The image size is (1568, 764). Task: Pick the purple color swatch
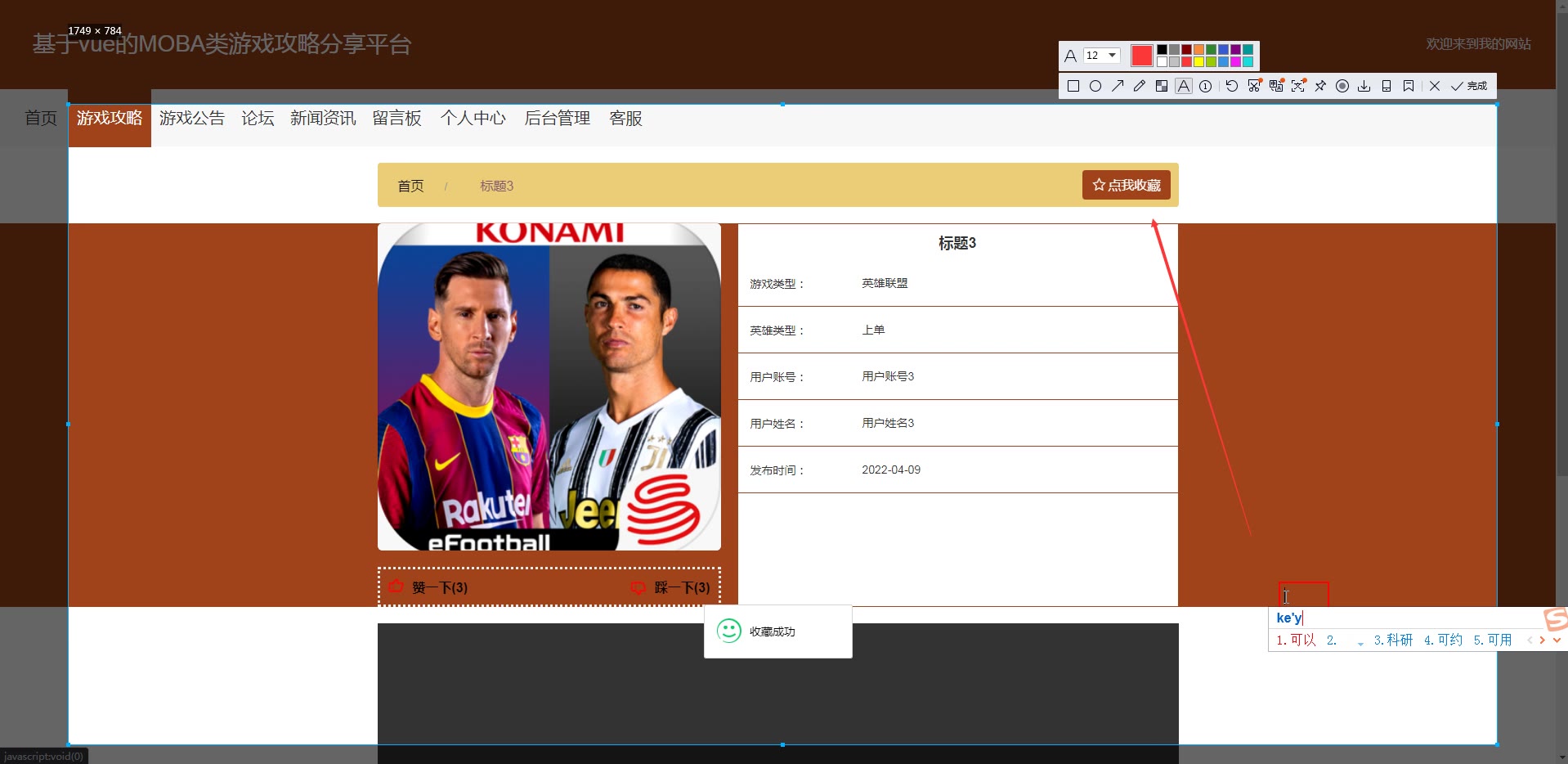1235,50
